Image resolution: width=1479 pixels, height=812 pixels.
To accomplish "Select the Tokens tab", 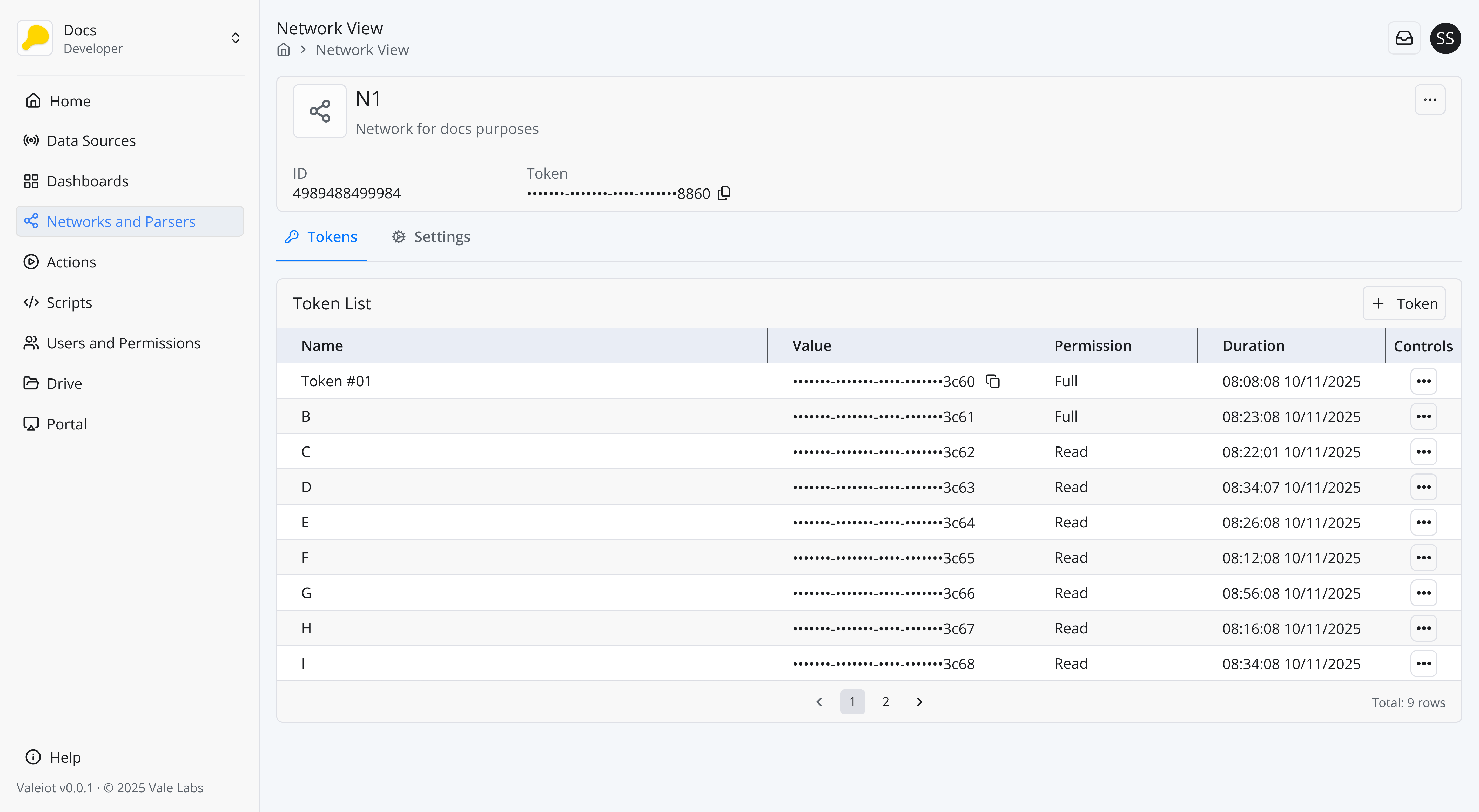I will [x=321, y=237].
